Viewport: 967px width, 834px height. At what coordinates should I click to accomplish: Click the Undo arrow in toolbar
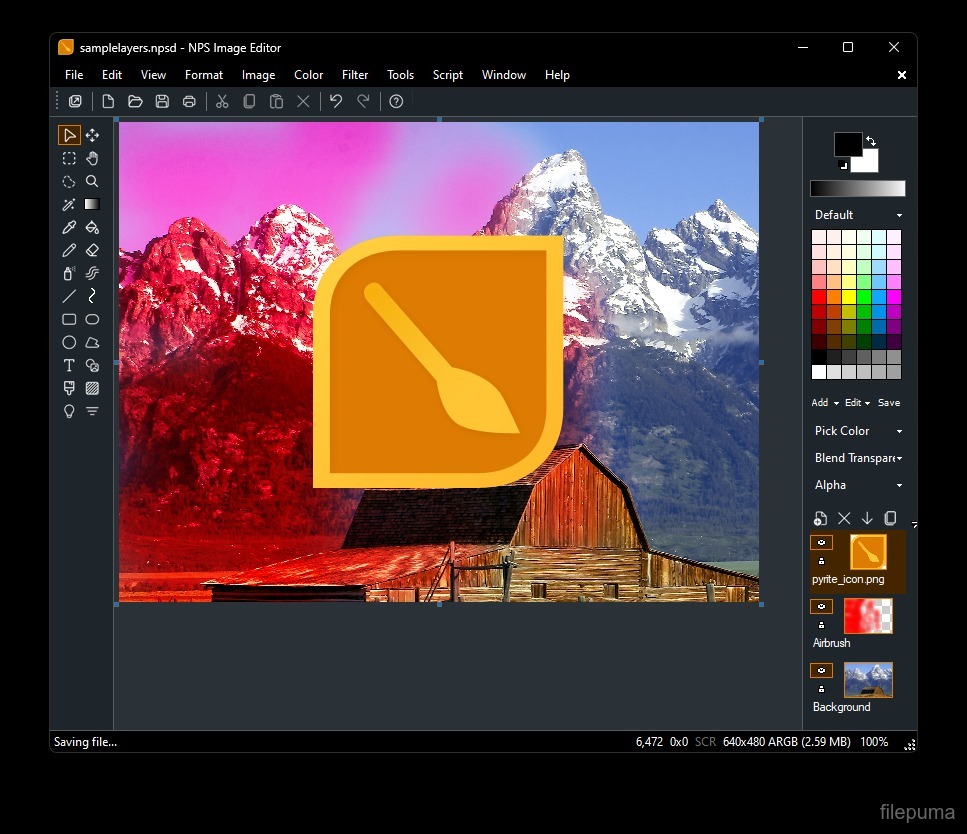pos(336,101)
